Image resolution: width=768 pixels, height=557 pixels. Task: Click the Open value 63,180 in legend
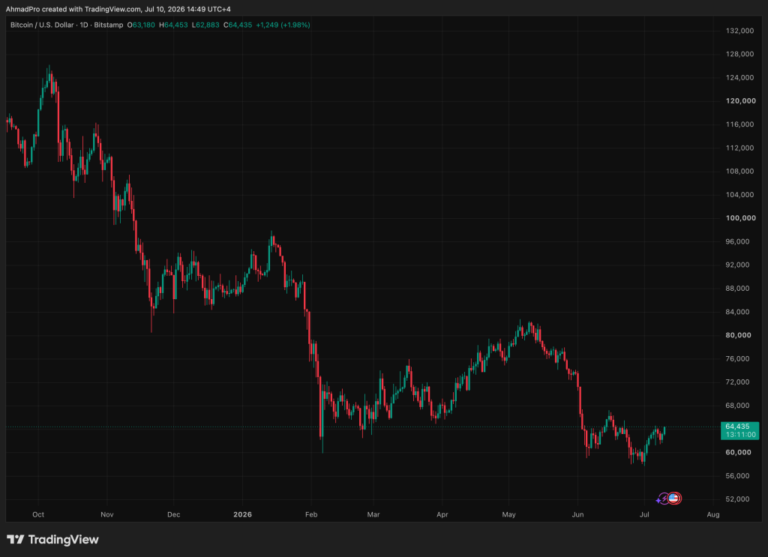144,25
